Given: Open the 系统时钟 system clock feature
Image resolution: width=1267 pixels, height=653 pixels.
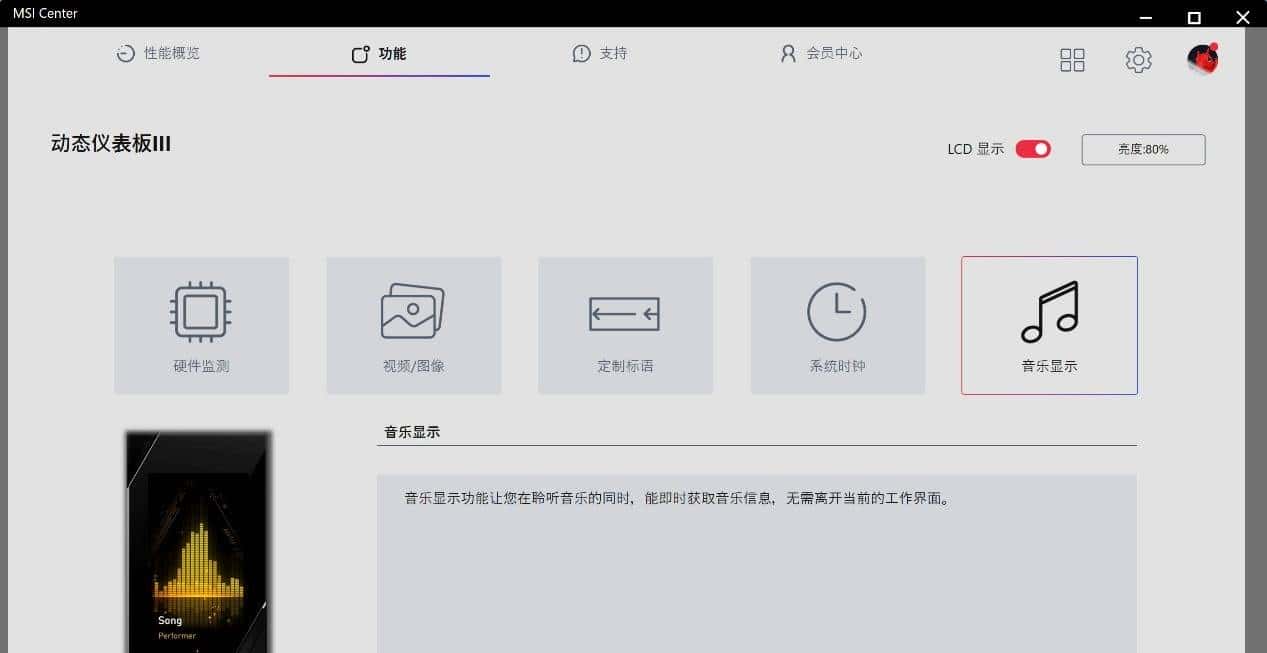Looking at the screenshot, I should tap(837, 325).
